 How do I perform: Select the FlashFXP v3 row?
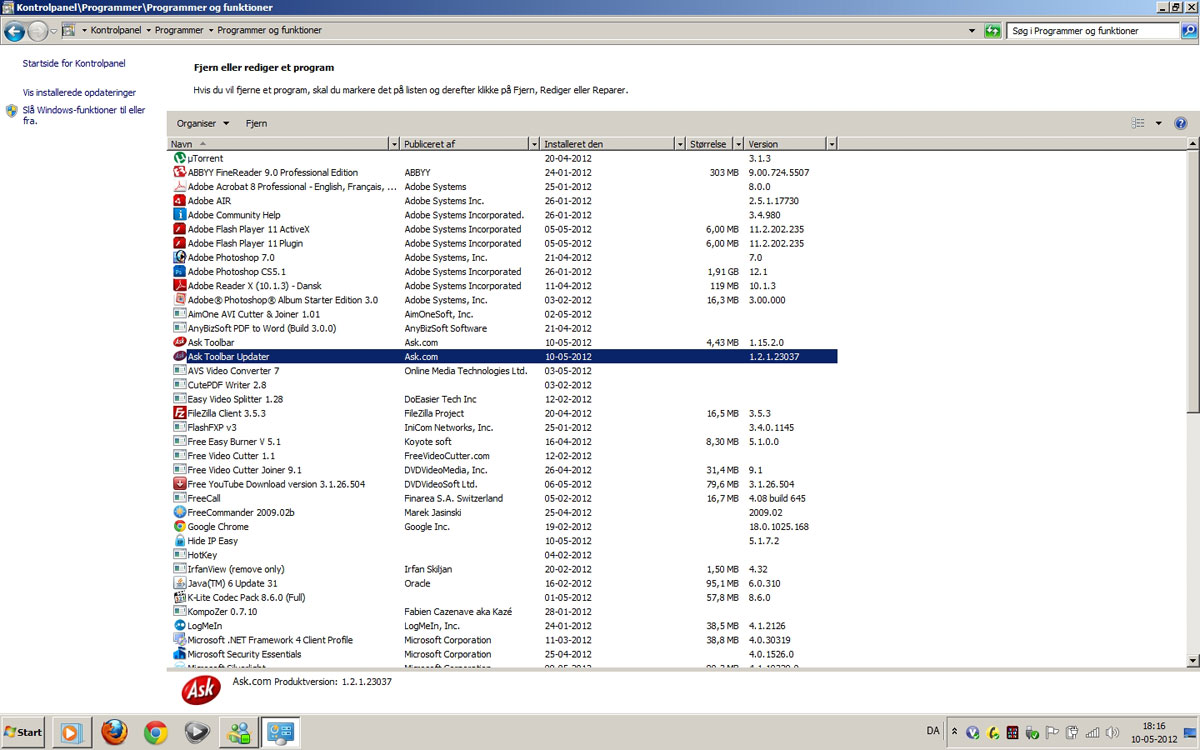(x=504, y=427)
